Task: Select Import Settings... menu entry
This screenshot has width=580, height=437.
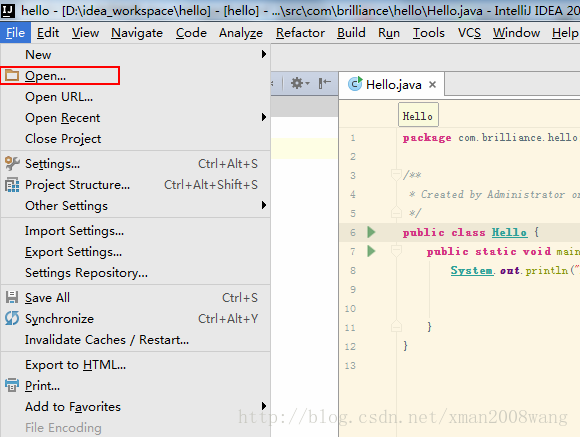Action: 135,231
